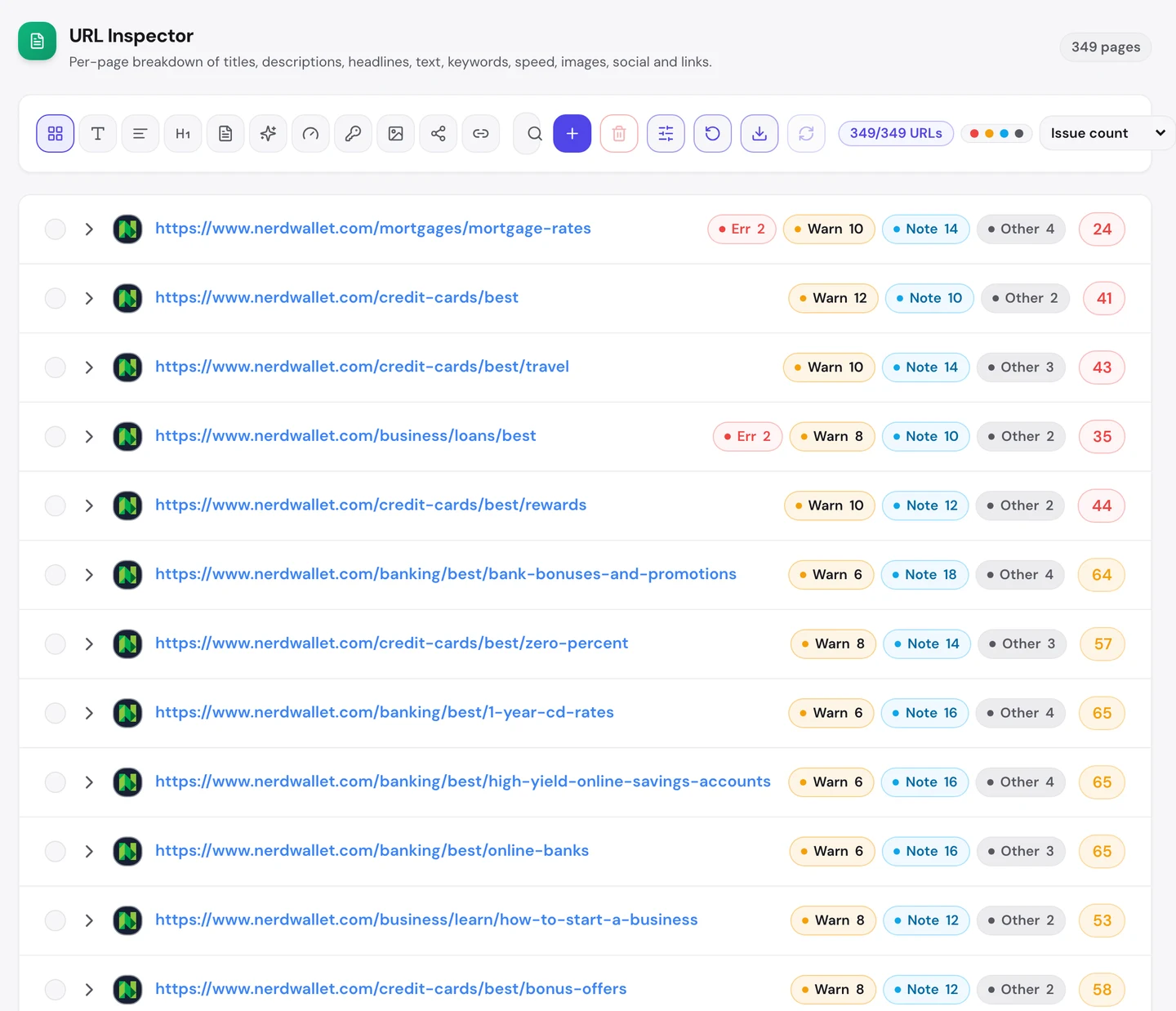Check the credit-cards/best/rewards row
Screen dimensions: 1176x1011
pyautogui.click(x=56, y=505)
